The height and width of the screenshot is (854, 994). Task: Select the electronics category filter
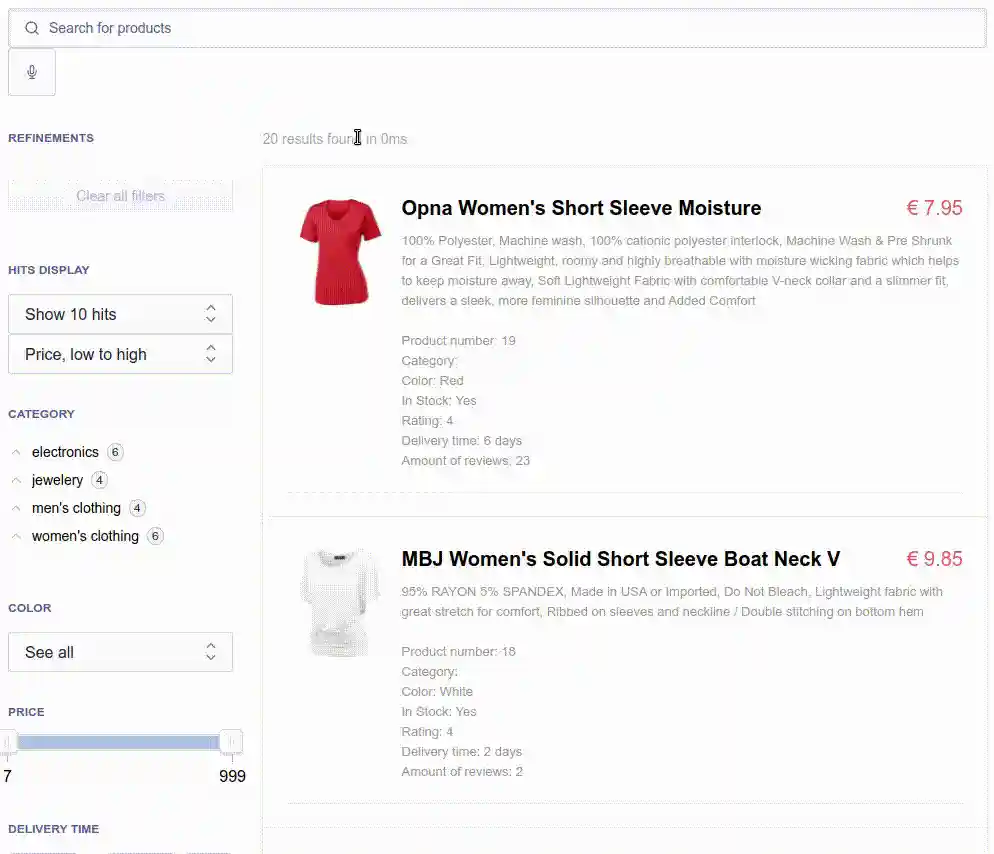pyautogui.click(x=65, y=452)
